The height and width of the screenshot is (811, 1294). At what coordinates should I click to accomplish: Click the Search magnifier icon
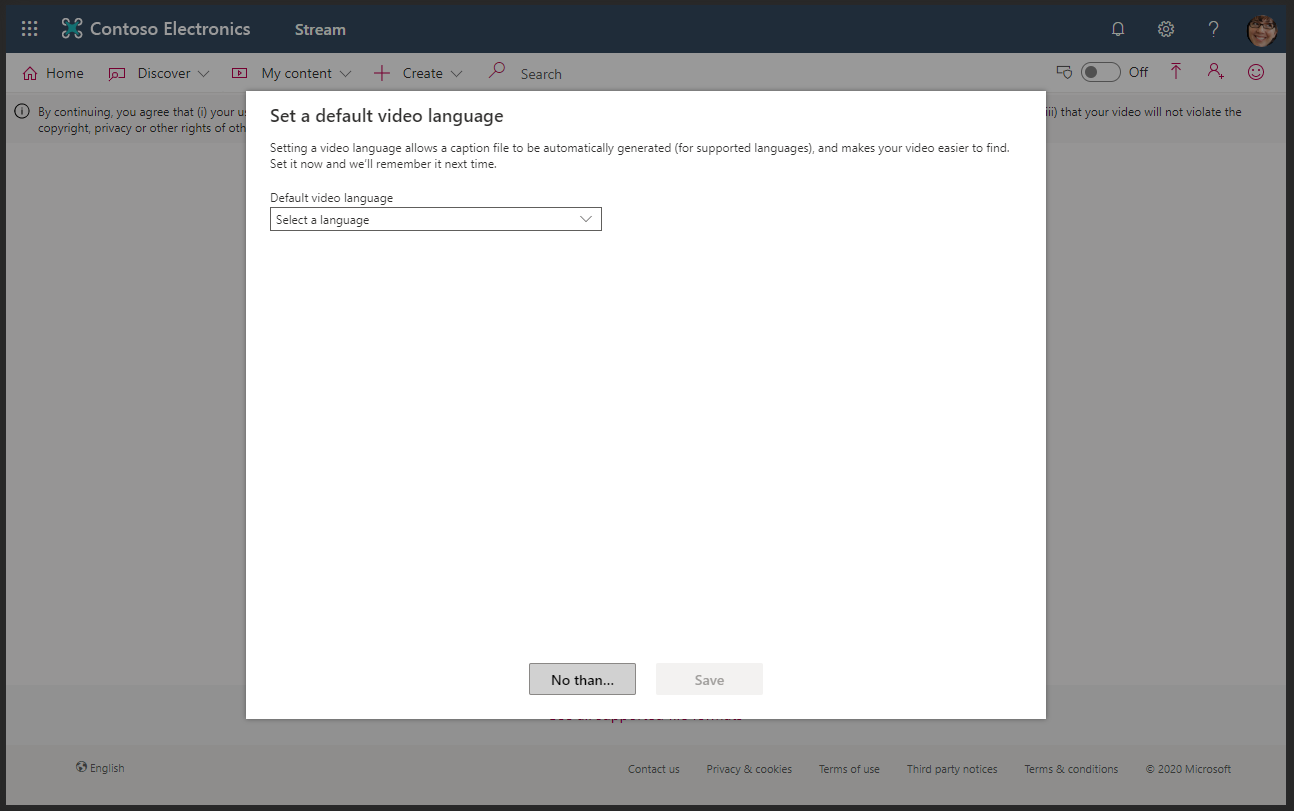pyautogui.click(x=496, y=71)
